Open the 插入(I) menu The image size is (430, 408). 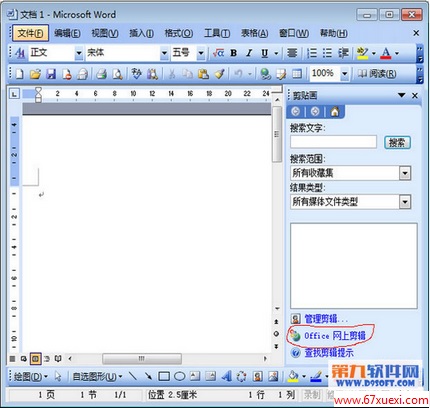tap(141, 33)
